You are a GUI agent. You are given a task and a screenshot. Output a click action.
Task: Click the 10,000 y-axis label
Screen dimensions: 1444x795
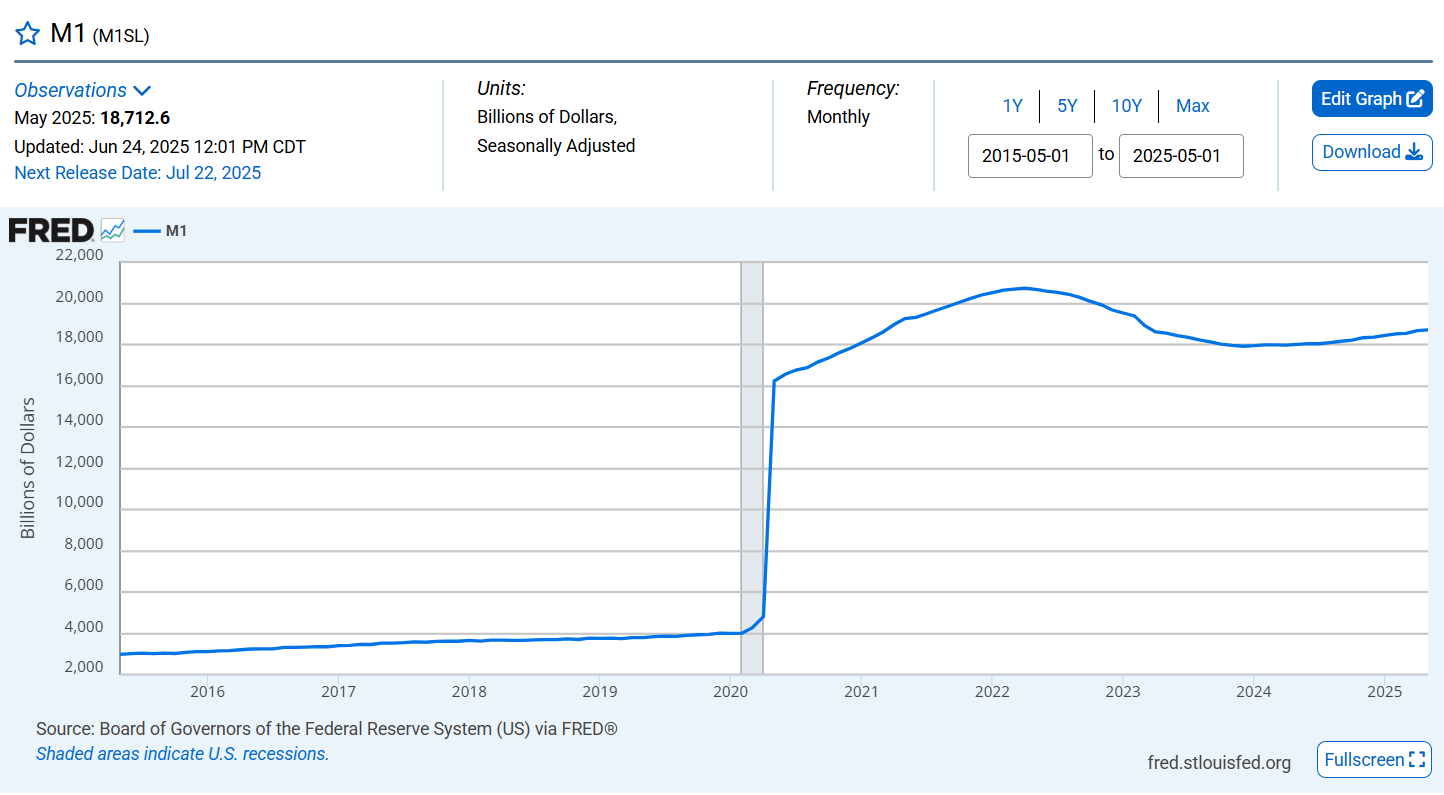tap(77, 502)
